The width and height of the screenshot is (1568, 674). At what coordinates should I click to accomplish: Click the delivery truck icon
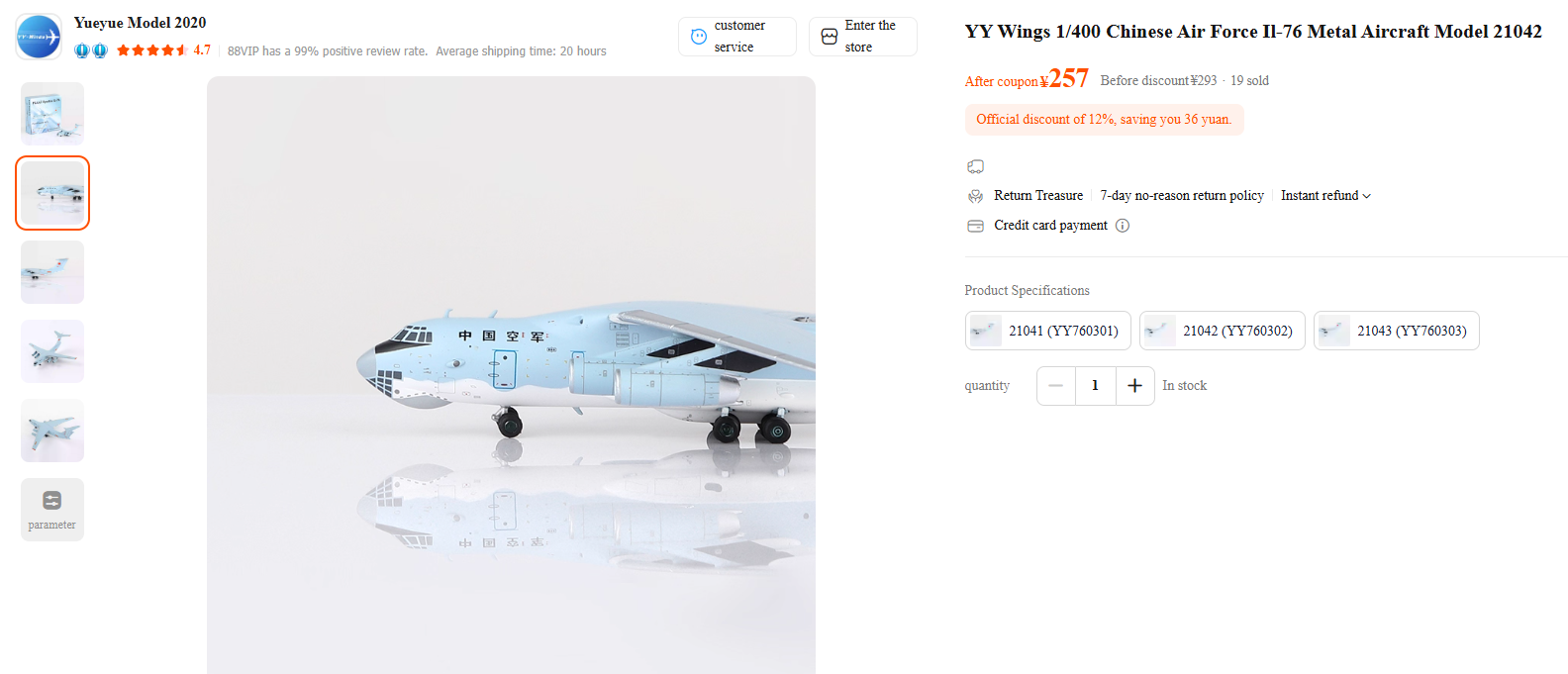975,166
